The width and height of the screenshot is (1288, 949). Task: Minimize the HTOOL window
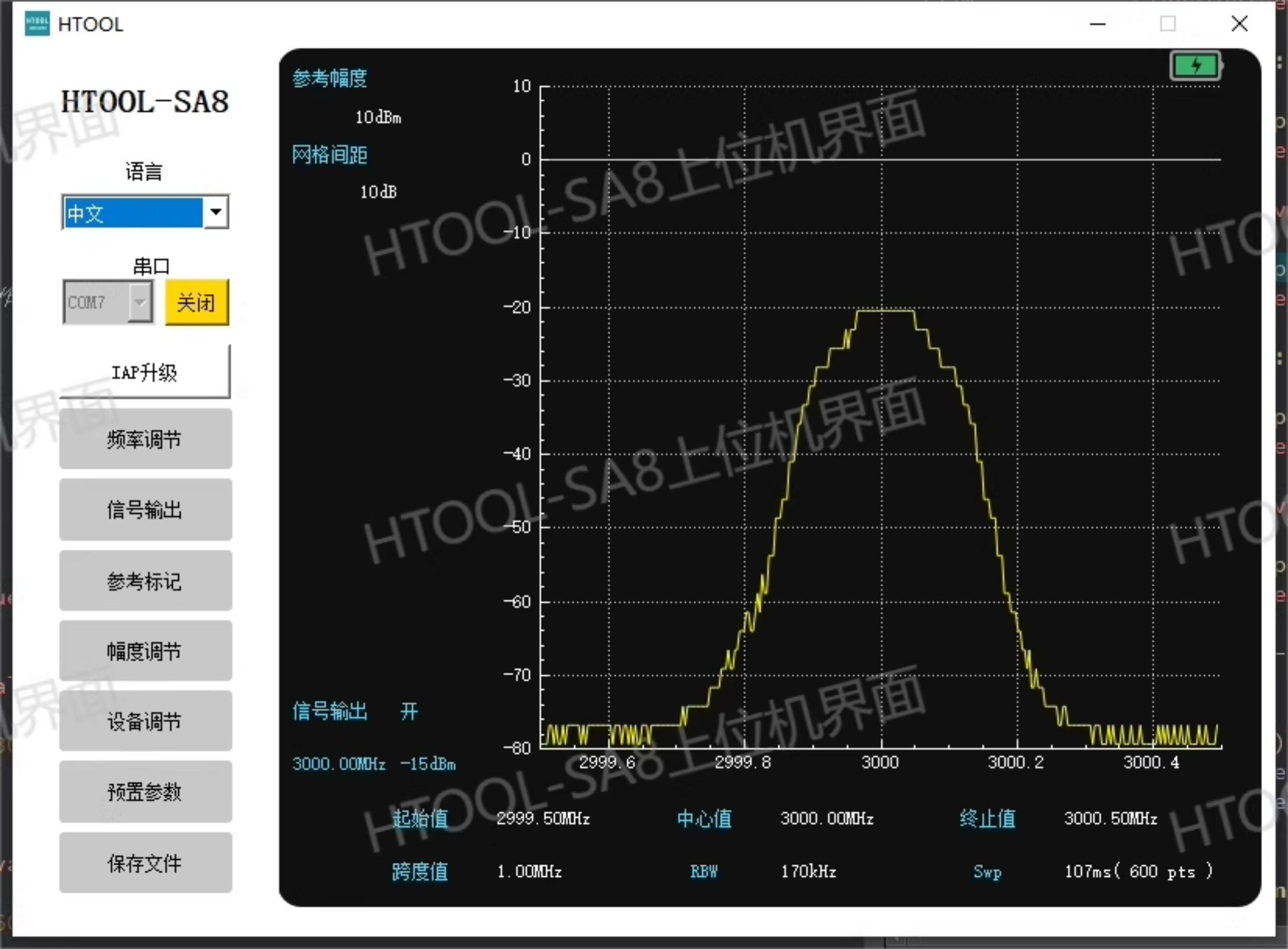(1098, 24)
